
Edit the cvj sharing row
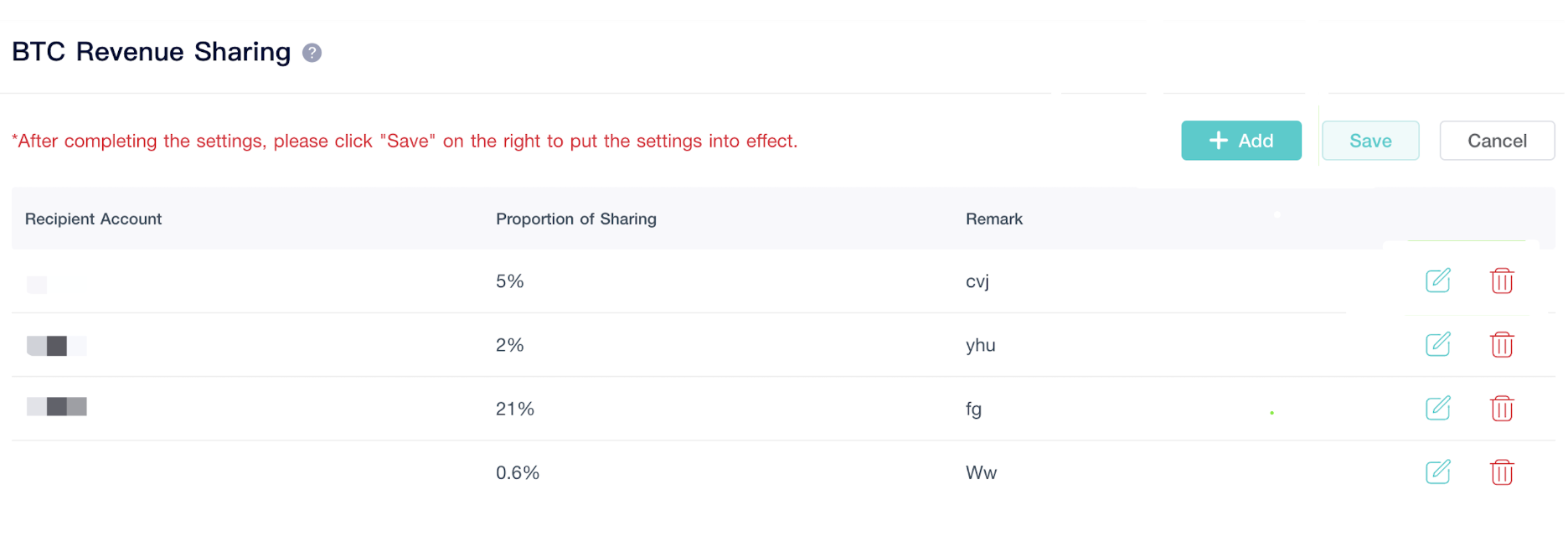coord(1437,281)
